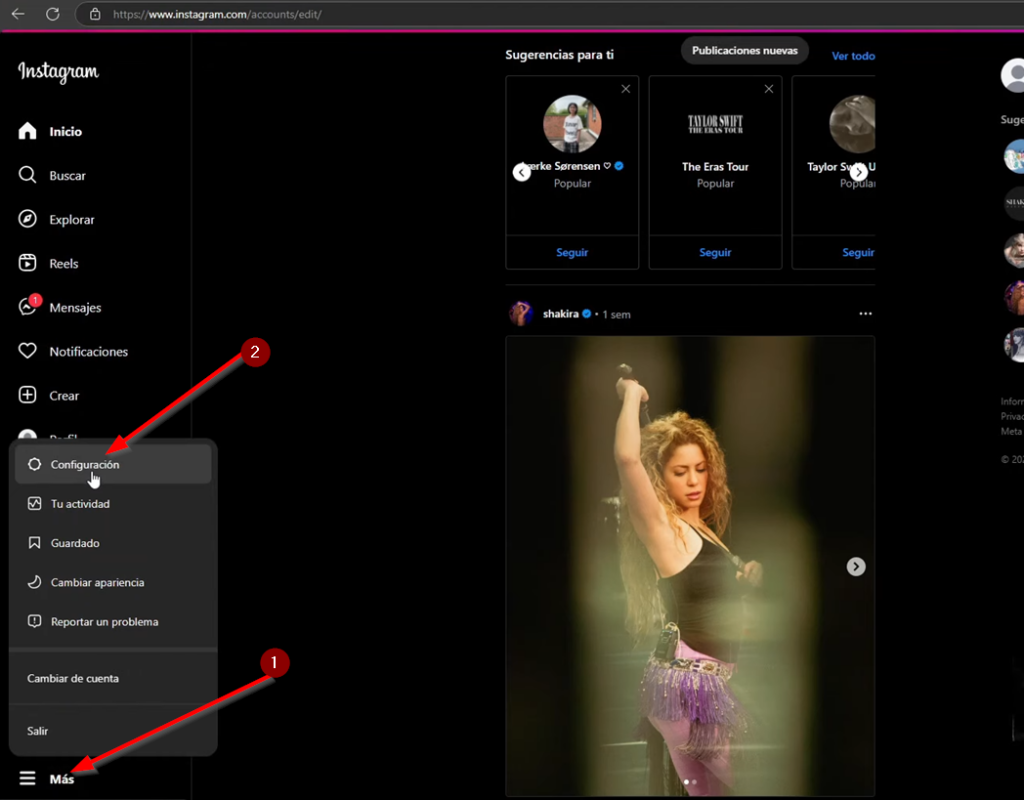Open Buscar magnifier icon
The width and height of the screenshot is (1024, 800).
[27, 175]
